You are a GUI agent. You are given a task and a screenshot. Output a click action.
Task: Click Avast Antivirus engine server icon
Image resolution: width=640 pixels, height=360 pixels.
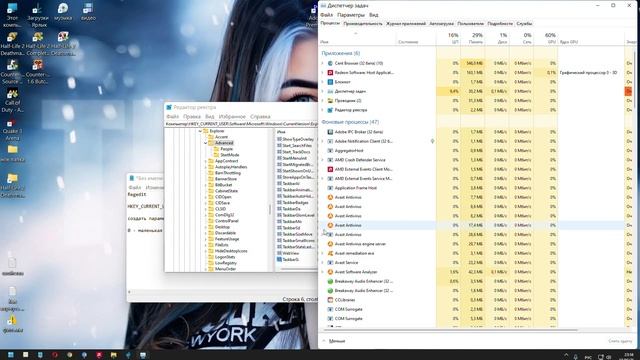[330, 244]
